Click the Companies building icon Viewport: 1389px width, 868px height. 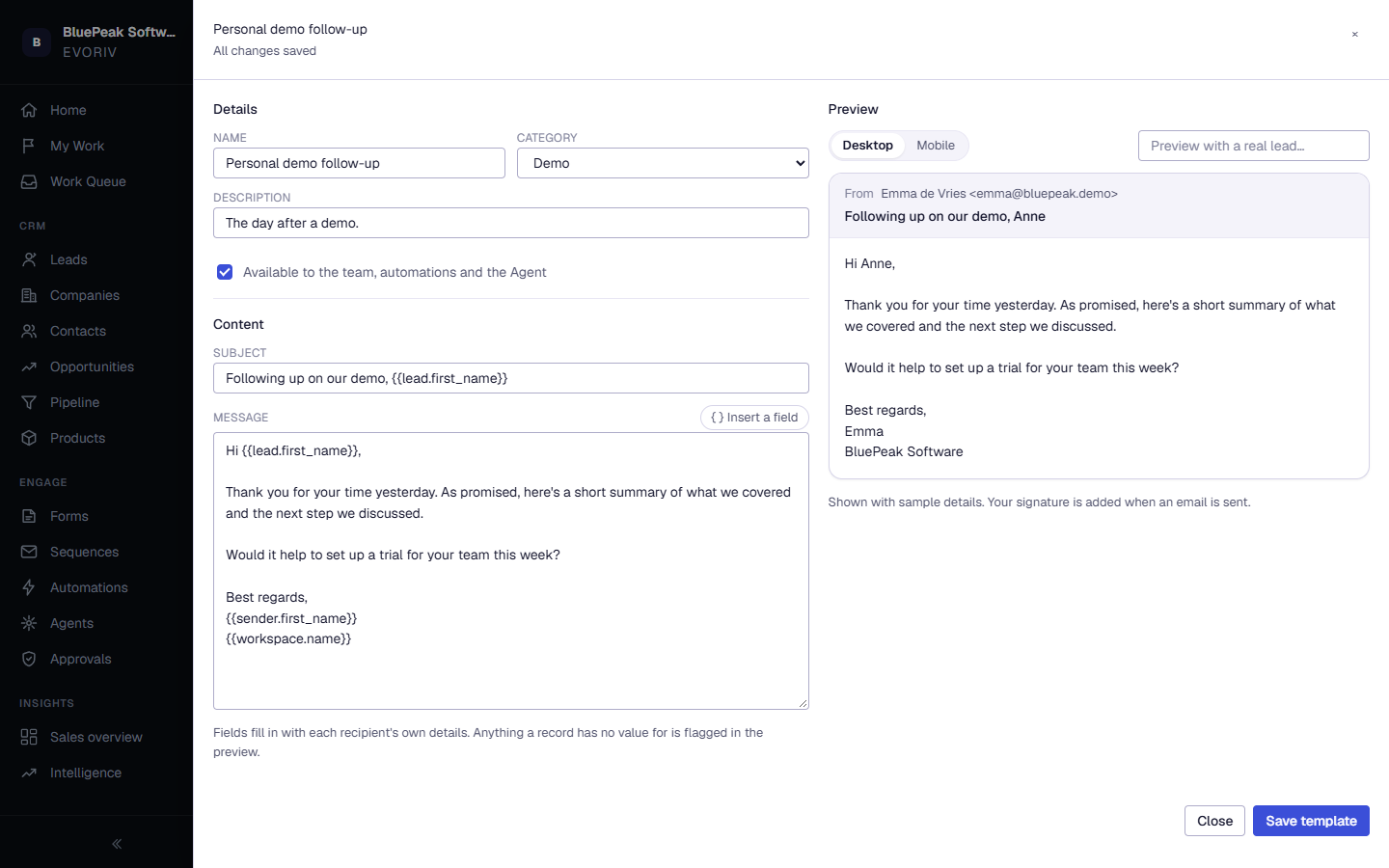29,295
